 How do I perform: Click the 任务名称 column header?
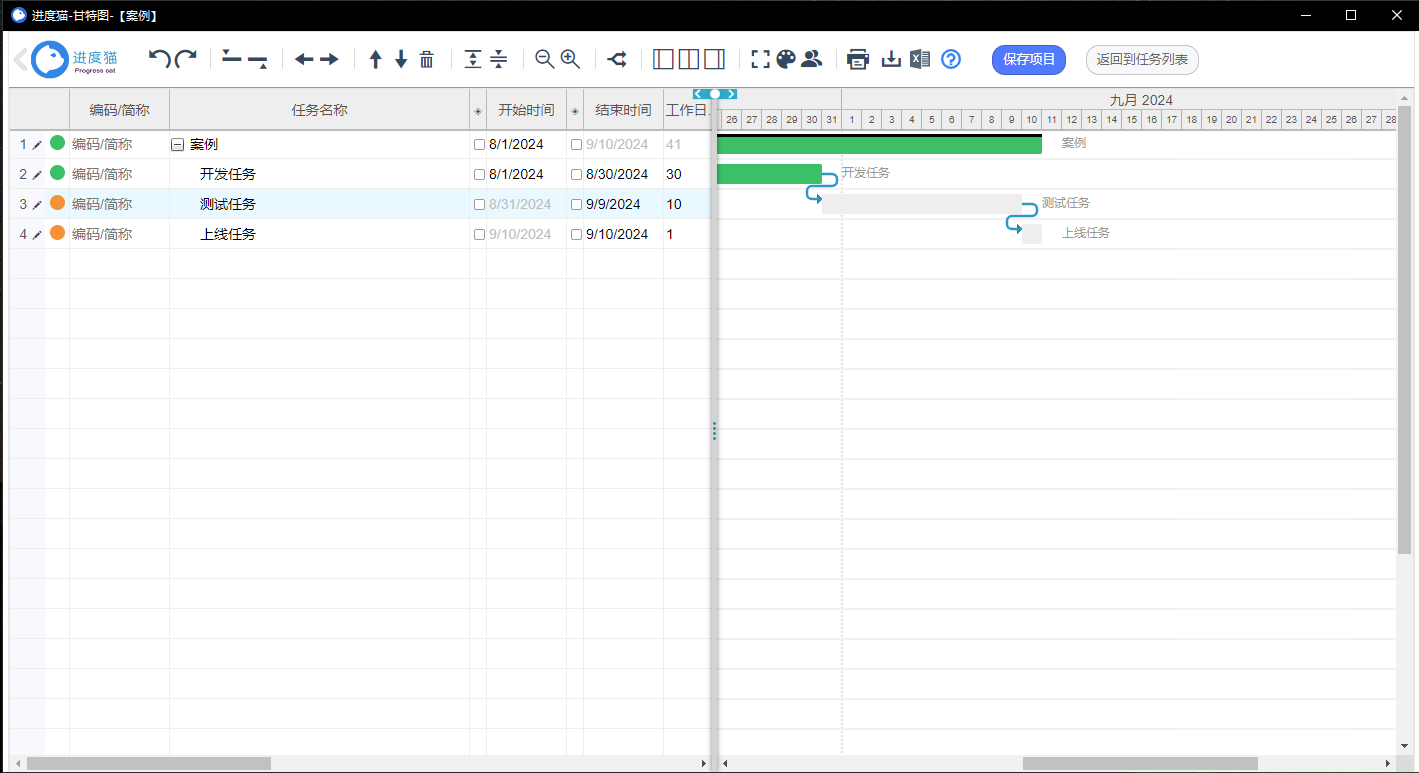pyautogui.click(x=320, y=110)
